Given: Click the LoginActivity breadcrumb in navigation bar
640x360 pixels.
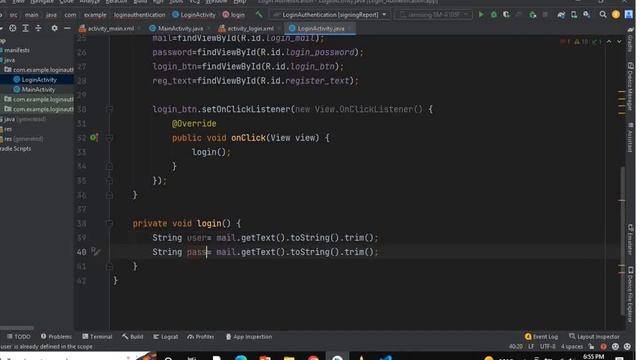Looking at the screenshot, I should (194, 15).
